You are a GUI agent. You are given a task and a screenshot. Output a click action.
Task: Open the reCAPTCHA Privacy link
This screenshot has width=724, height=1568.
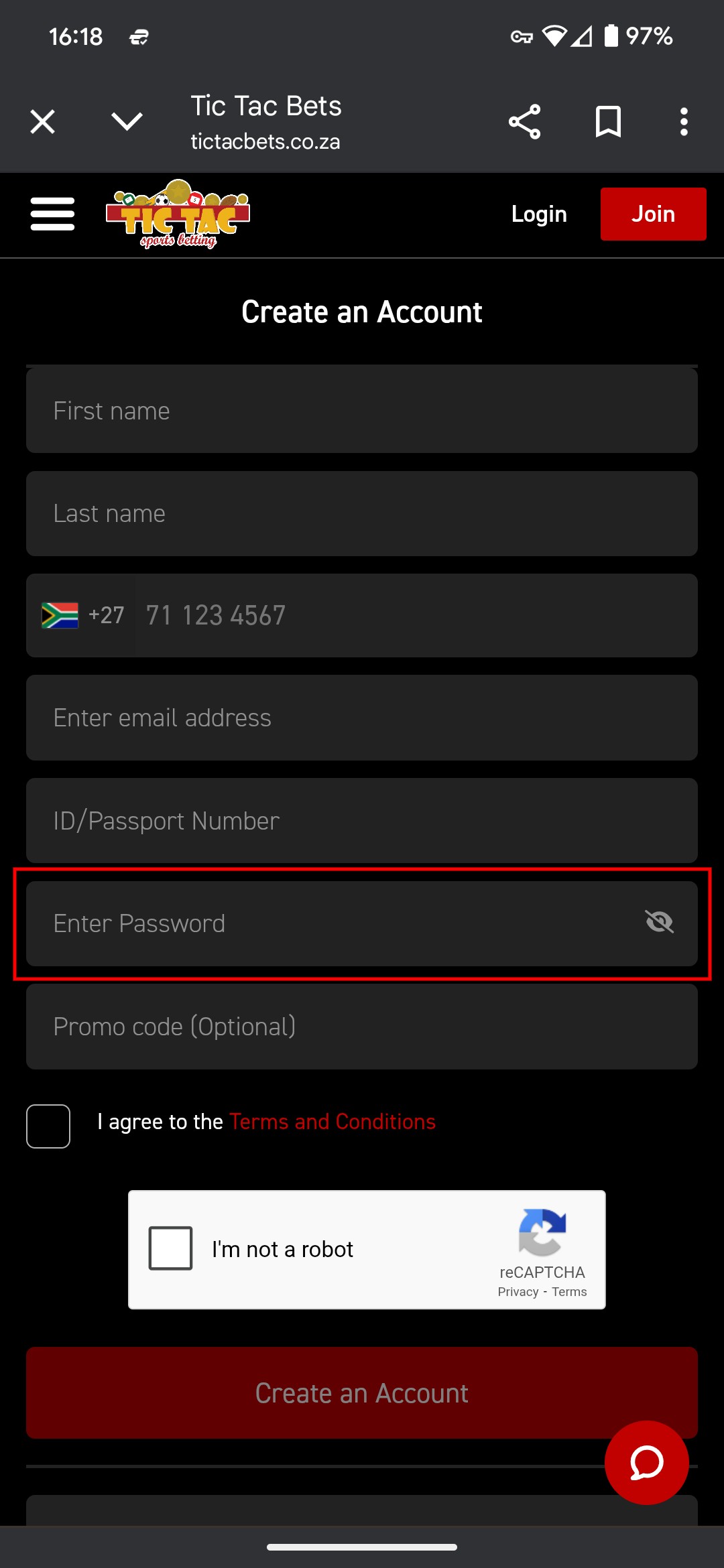coord(518,1292)
